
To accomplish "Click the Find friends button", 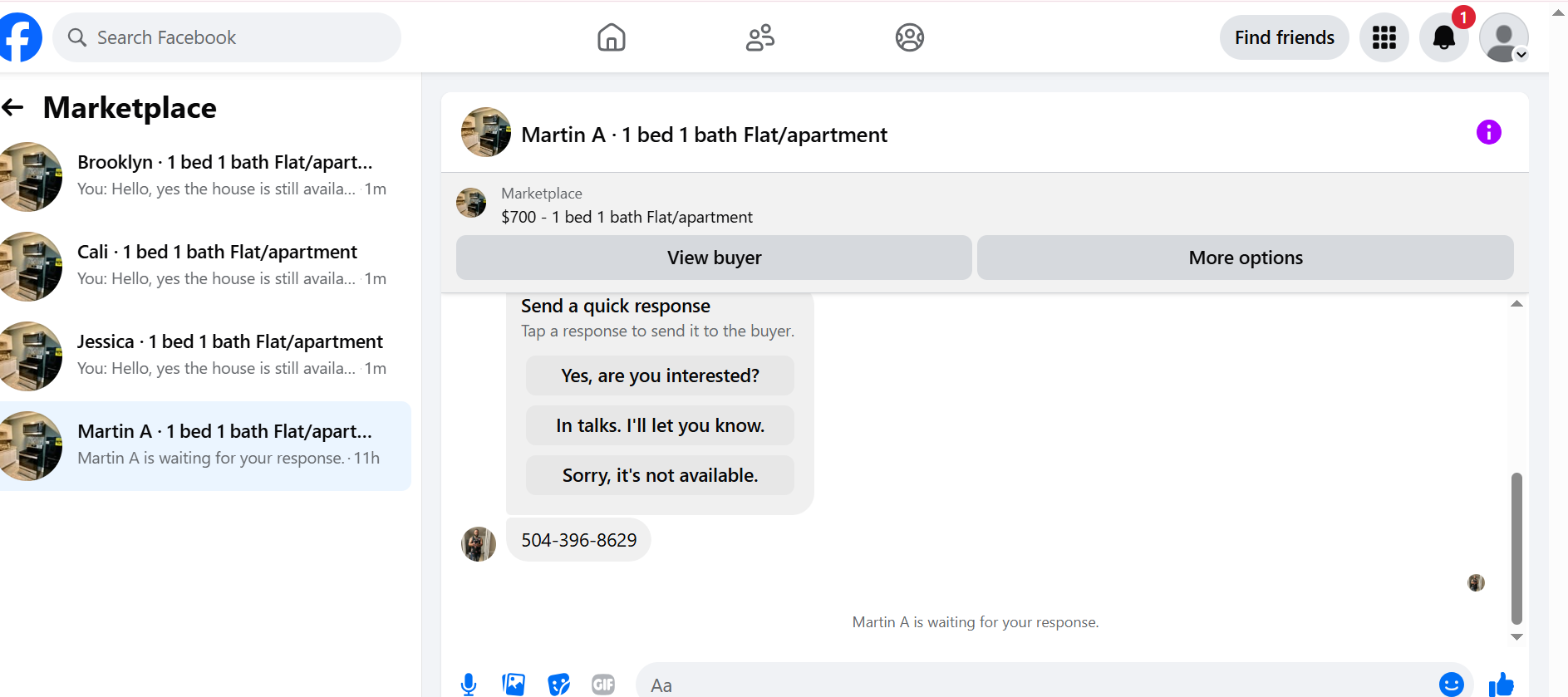I will 1285,37.
